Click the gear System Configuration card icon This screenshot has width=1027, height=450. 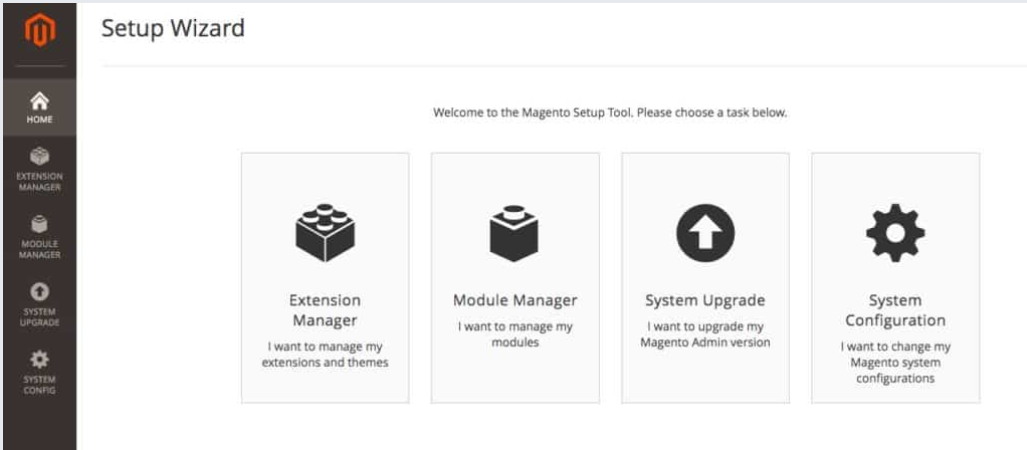coord(895,233)
